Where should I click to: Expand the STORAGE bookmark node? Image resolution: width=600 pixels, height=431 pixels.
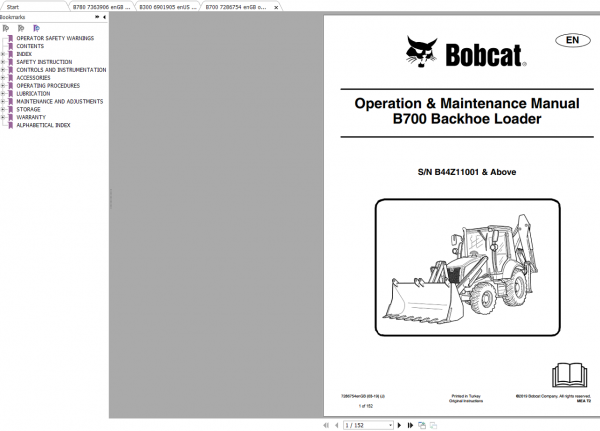3,109
